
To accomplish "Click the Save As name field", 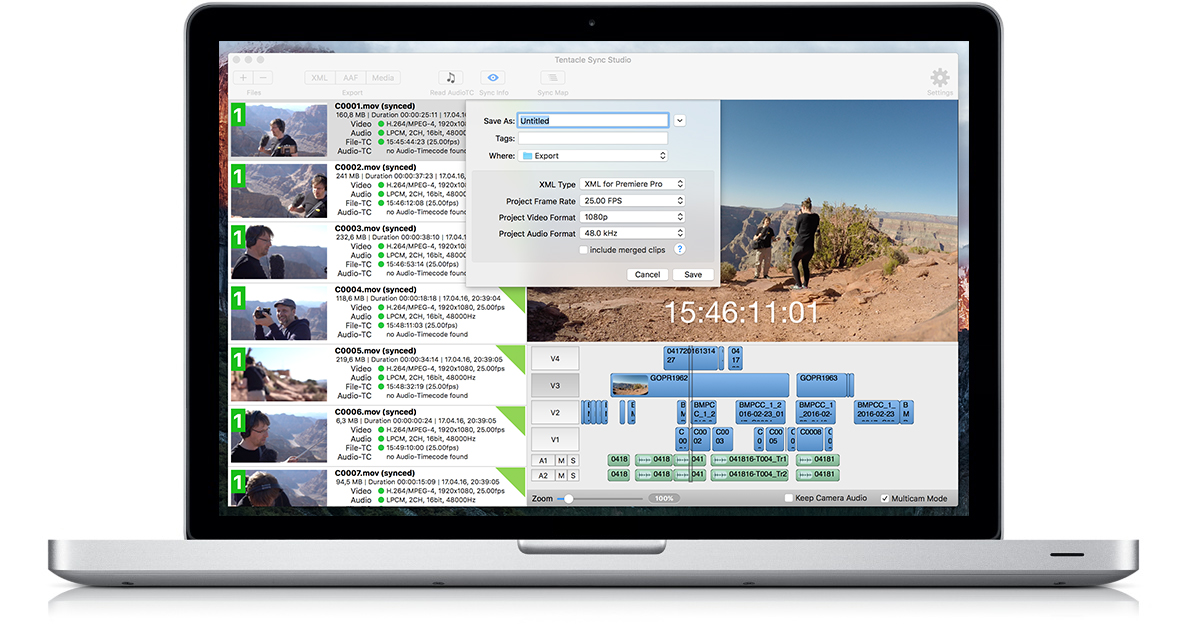I will [592, 121].
